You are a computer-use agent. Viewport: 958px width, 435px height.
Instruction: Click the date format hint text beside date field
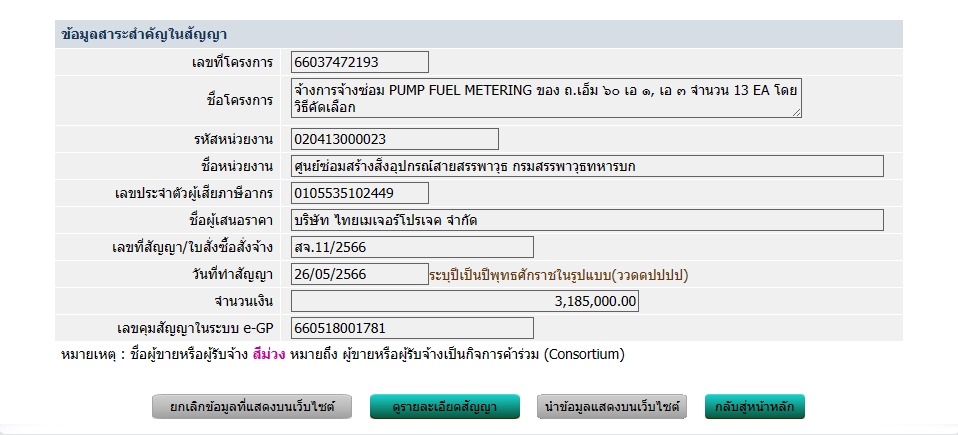[x=559, y=274]
